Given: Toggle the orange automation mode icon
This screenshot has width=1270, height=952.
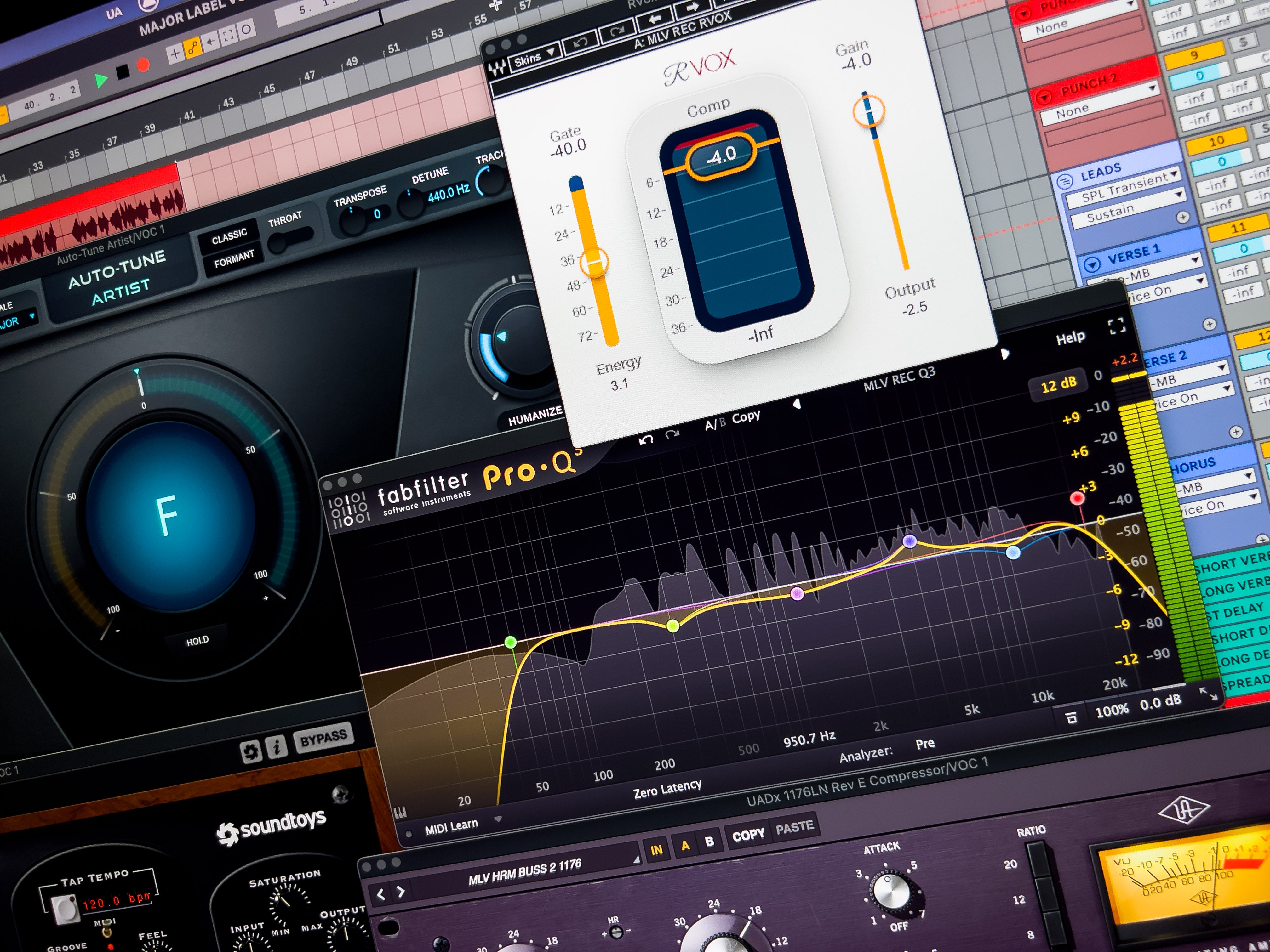Looking at the screenshot, I should pos(193,48).
